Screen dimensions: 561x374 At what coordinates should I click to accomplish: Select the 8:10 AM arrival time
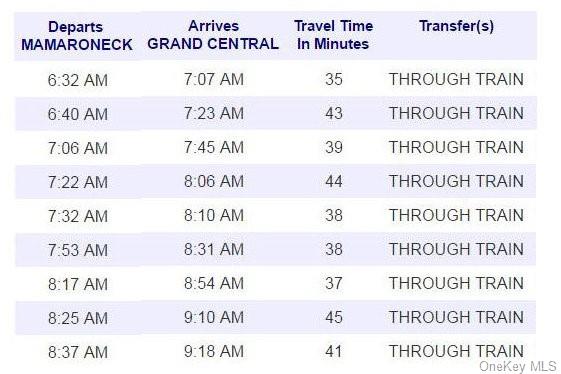[x=214, y=215]
